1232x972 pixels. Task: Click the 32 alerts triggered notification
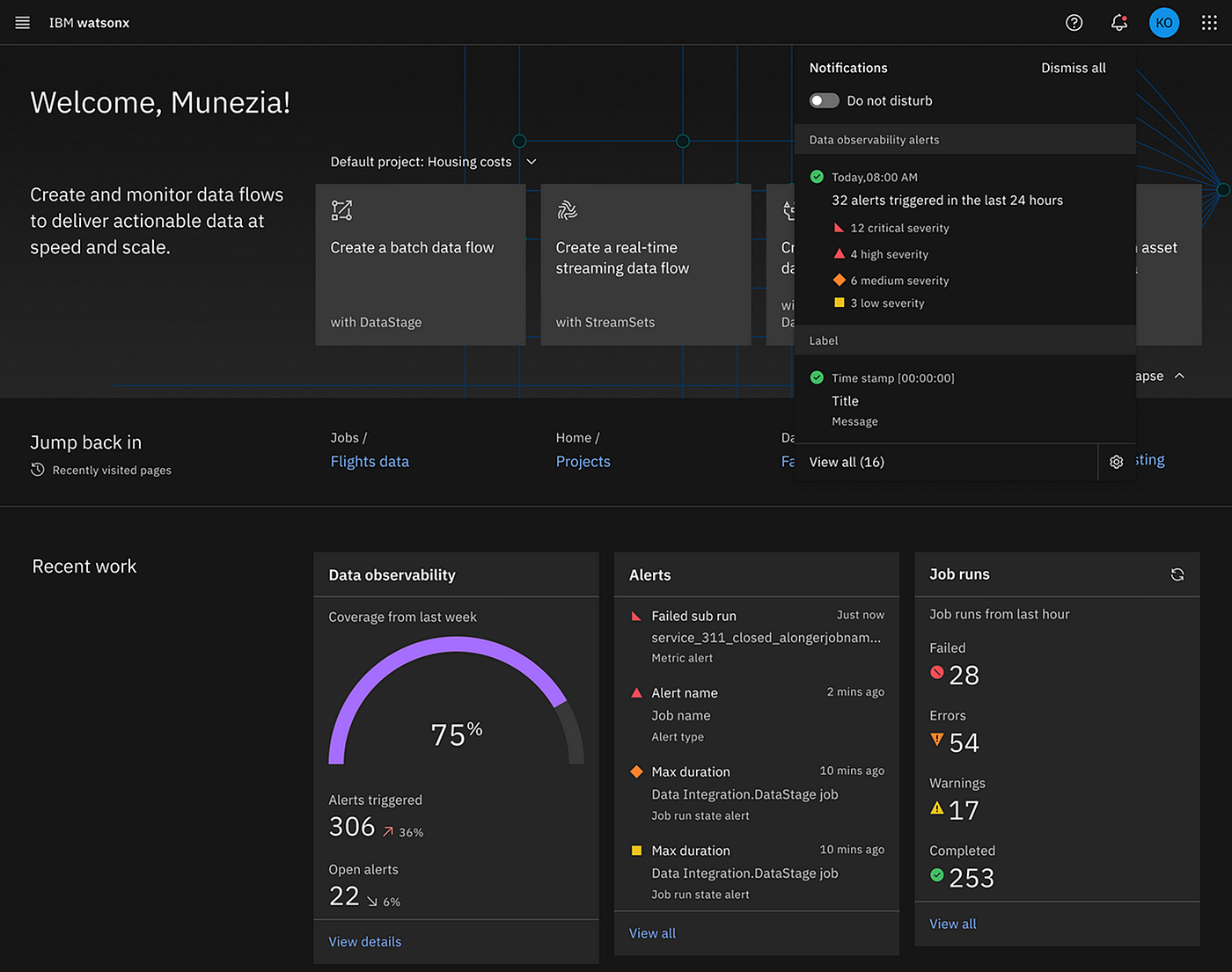[x=947, y=201]
